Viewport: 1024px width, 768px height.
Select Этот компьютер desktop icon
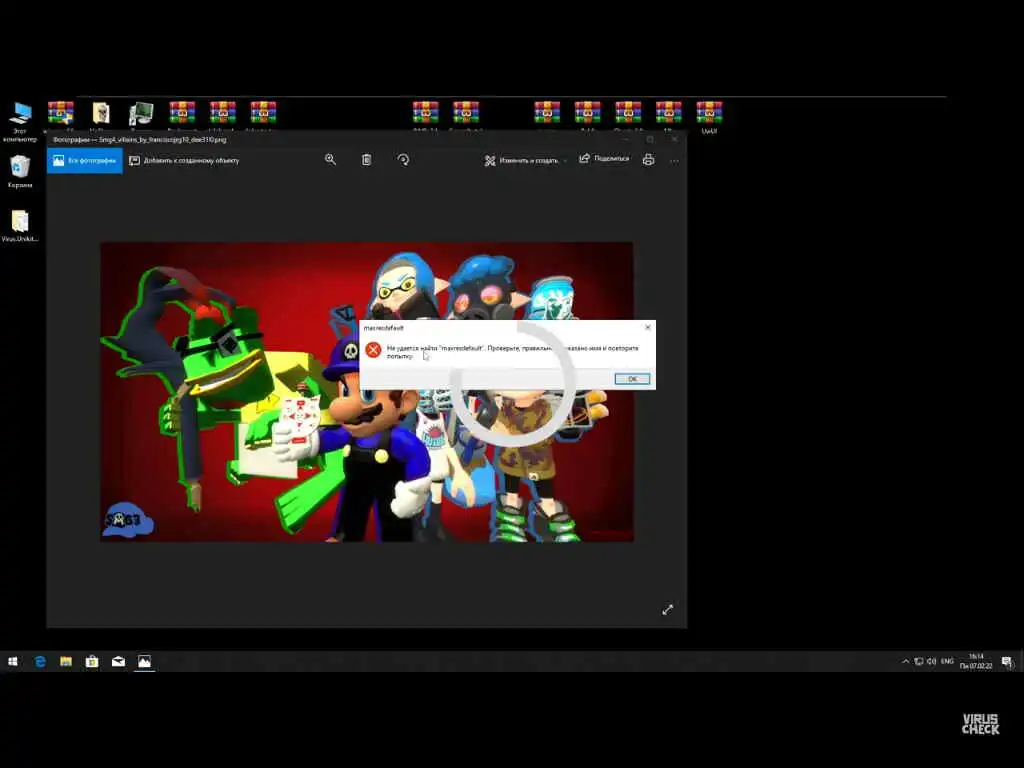(x=20, y=121)
